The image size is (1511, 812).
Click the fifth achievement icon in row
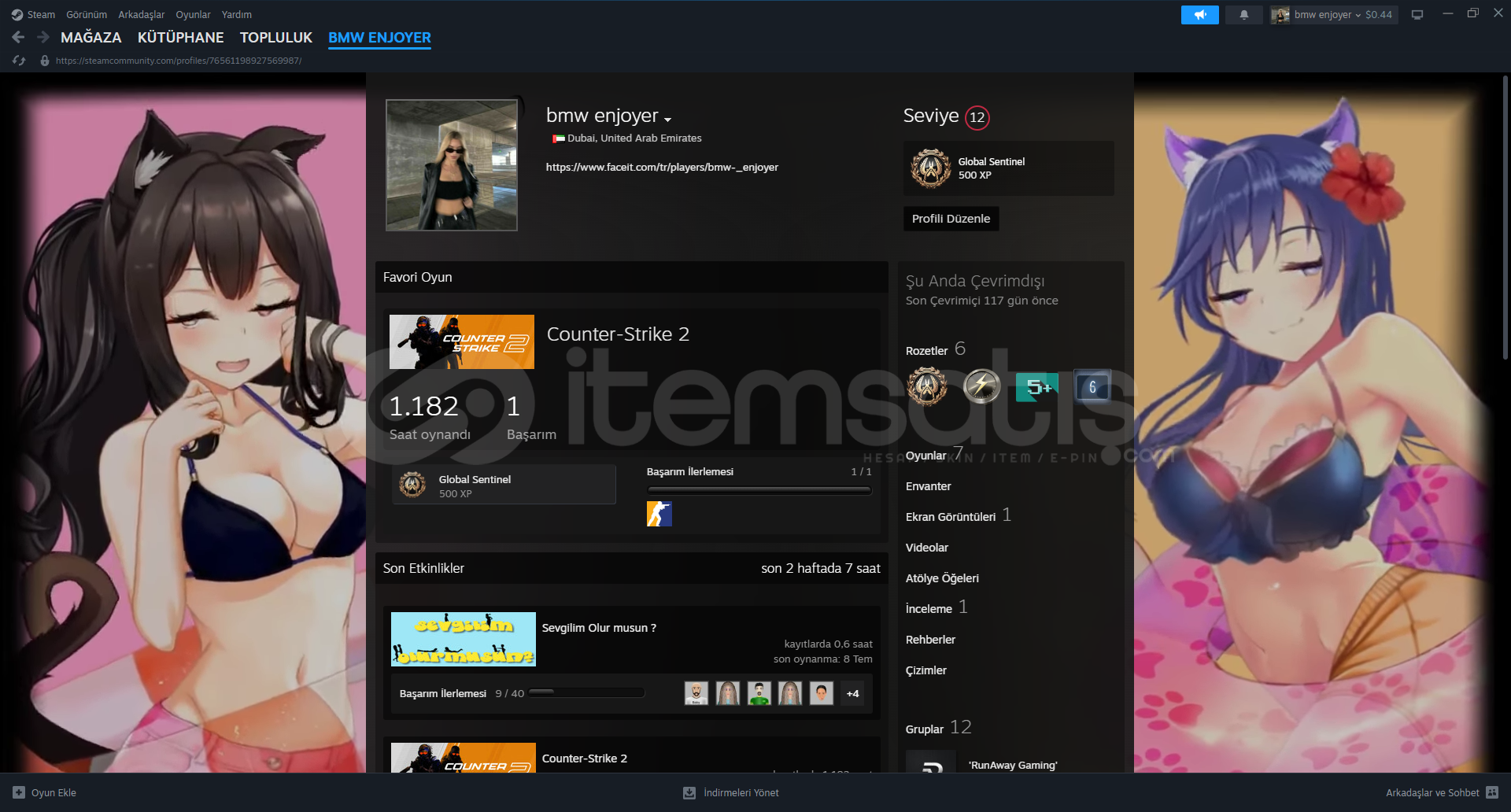pyautogui.click(x=822, y=693)
